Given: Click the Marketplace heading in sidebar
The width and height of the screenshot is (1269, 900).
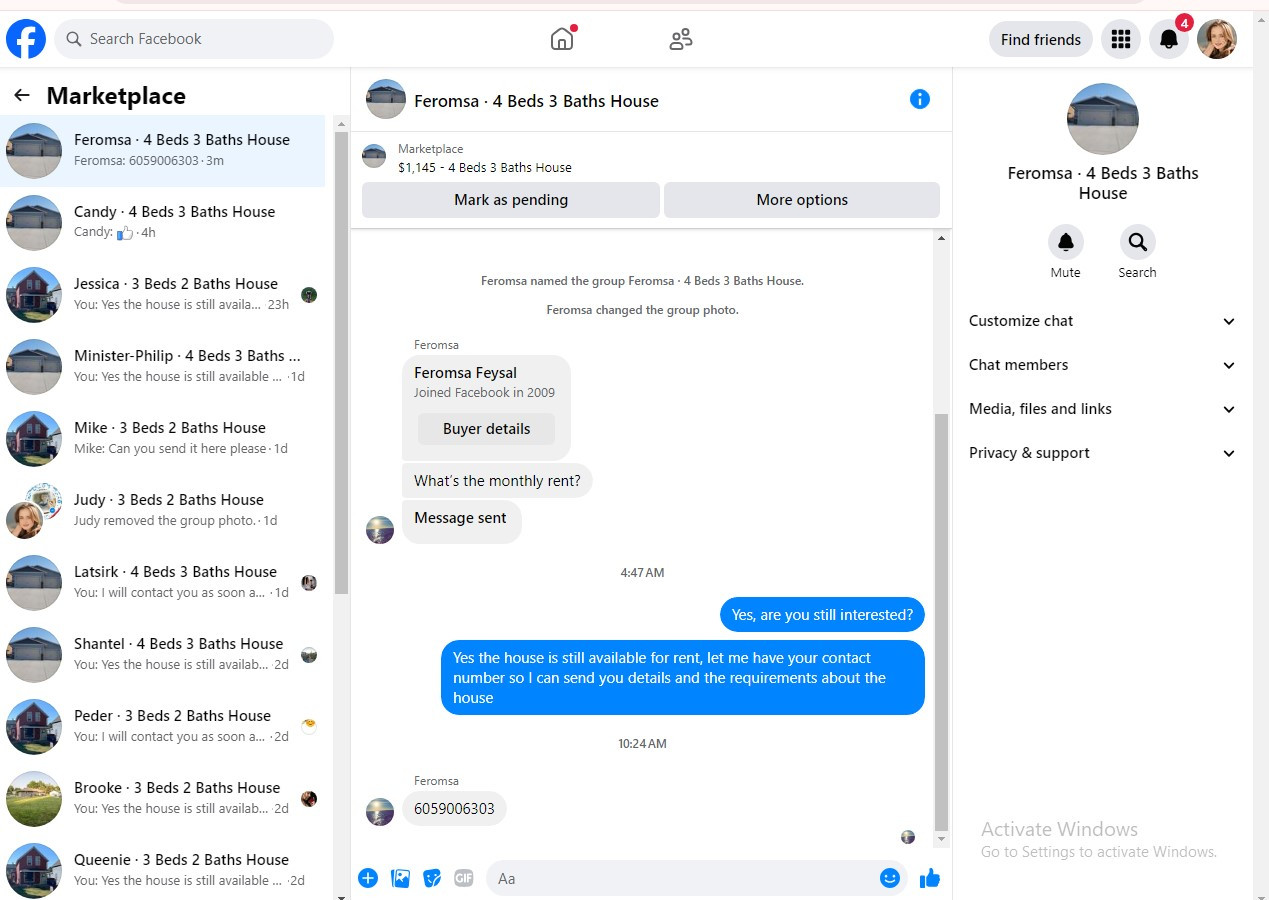Looking at the screenshot, I should pos(116,96).
